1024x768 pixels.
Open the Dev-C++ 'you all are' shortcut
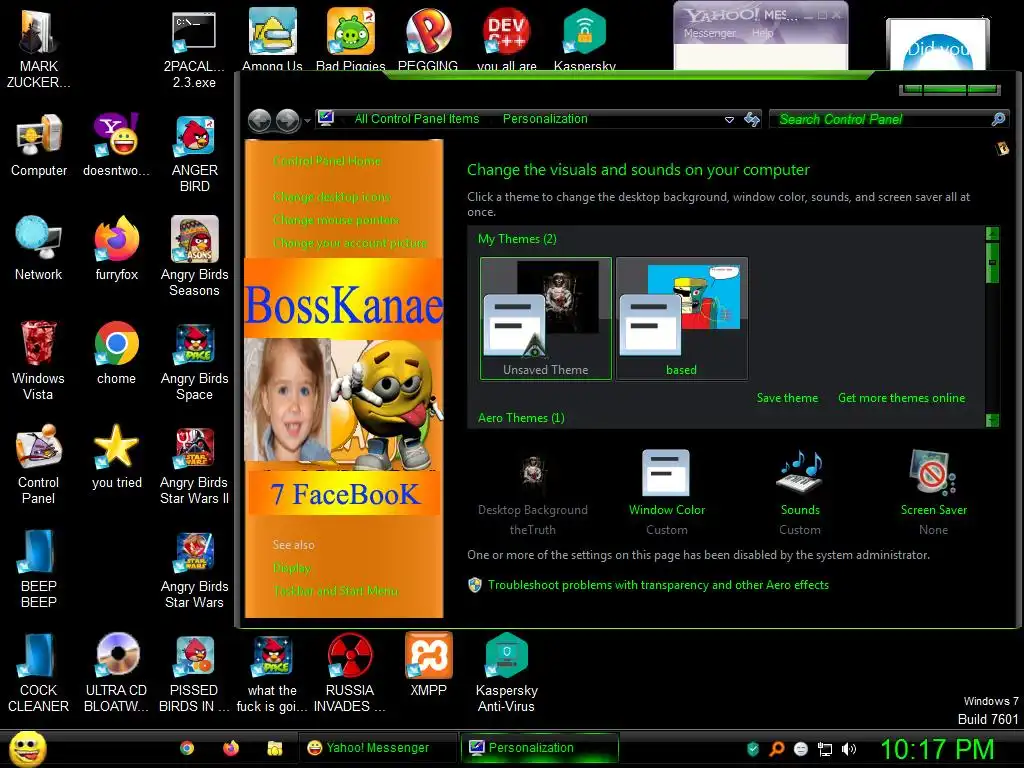coord(507,39)
